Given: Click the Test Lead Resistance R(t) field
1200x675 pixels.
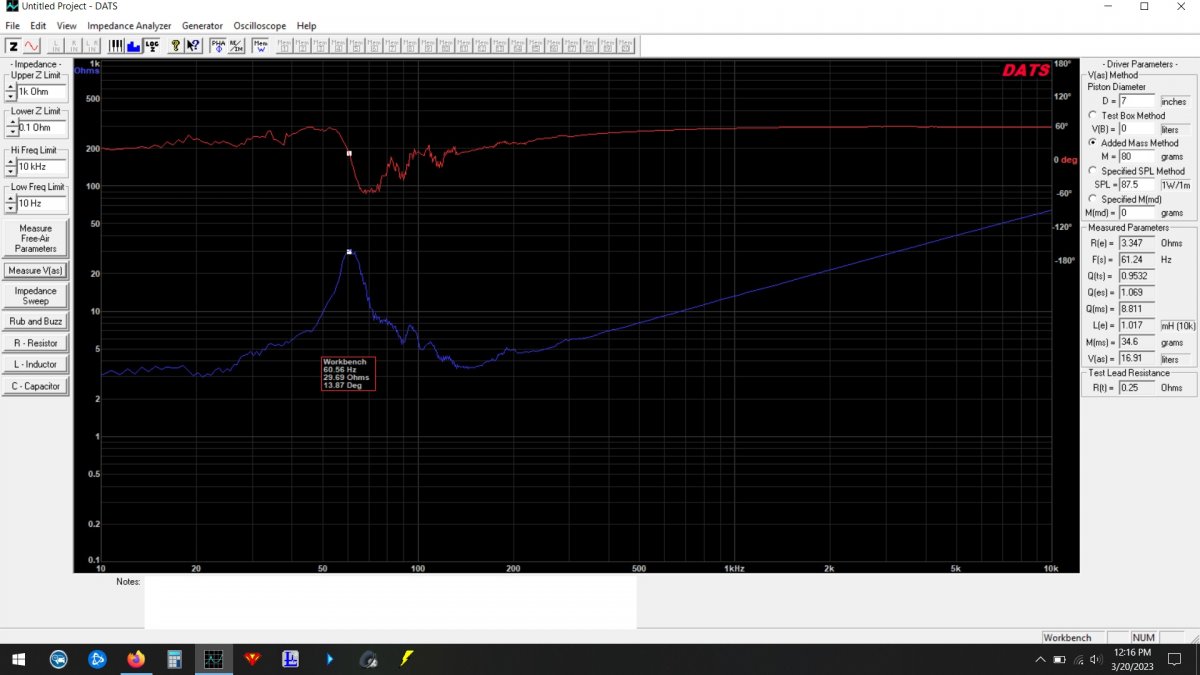Looking at the screenshot, I should coord(1137,388).
